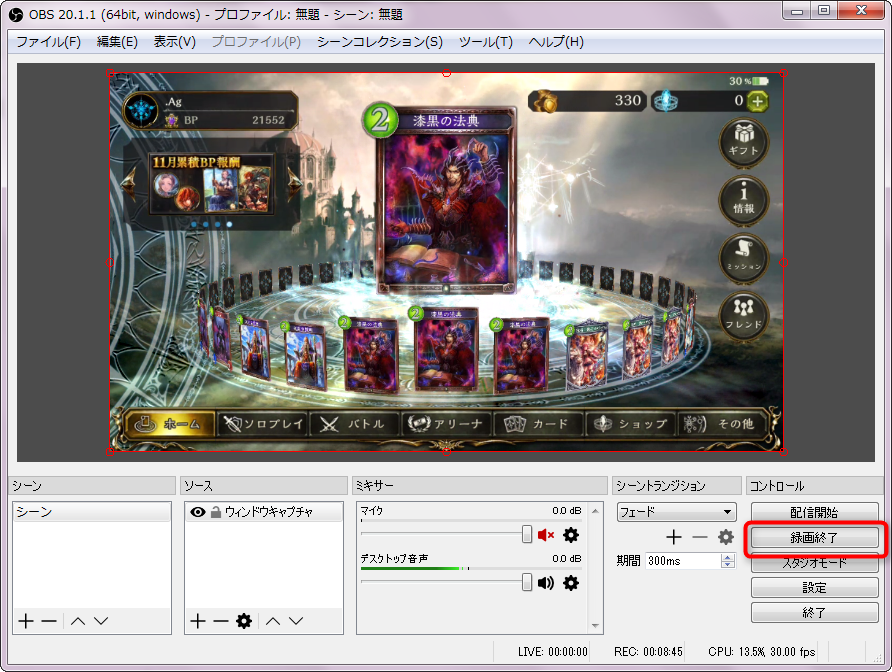Move the source down in the list

[296, 621]
